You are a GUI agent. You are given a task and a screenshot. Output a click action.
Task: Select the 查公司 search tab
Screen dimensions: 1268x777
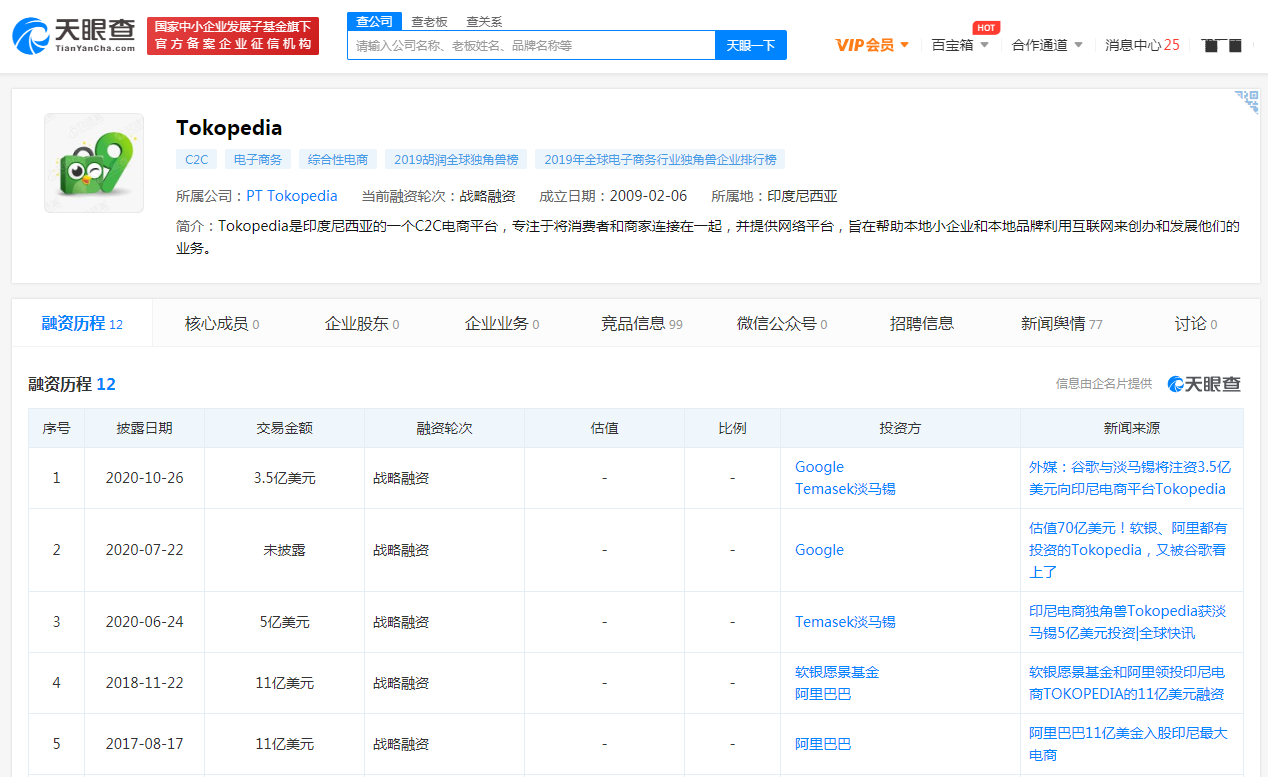point(375,21)
